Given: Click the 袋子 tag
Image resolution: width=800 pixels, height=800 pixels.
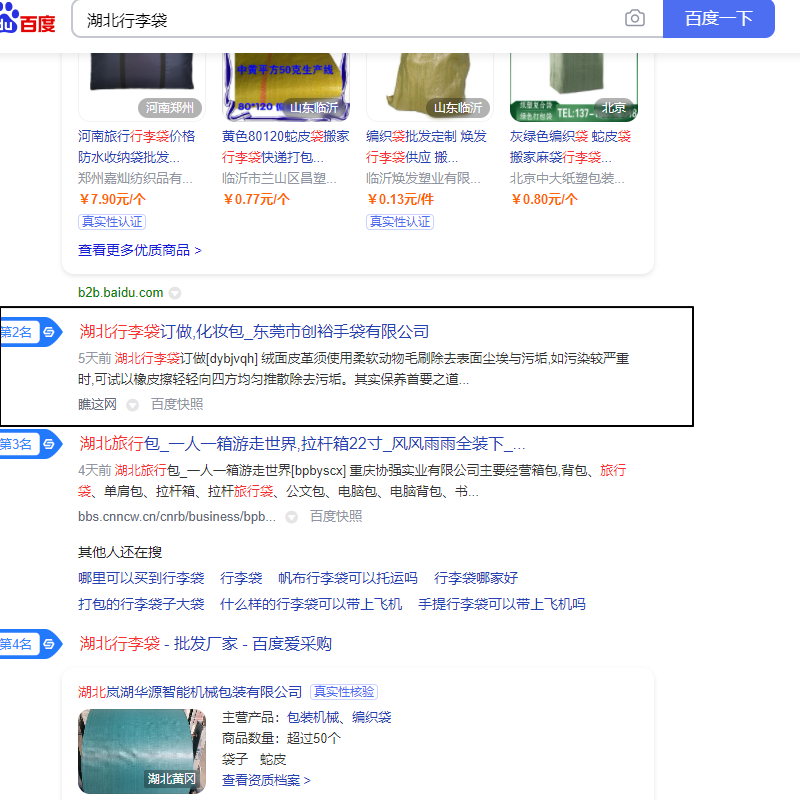Looking at the screenshot, I should (x=235, y=759).
